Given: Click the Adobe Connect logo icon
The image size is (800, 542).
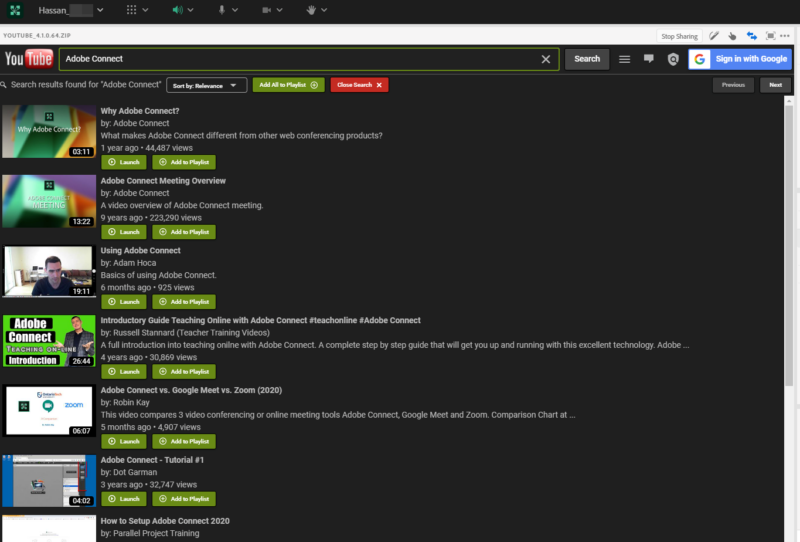Looking at the screenshot, I should coord(15,10).
